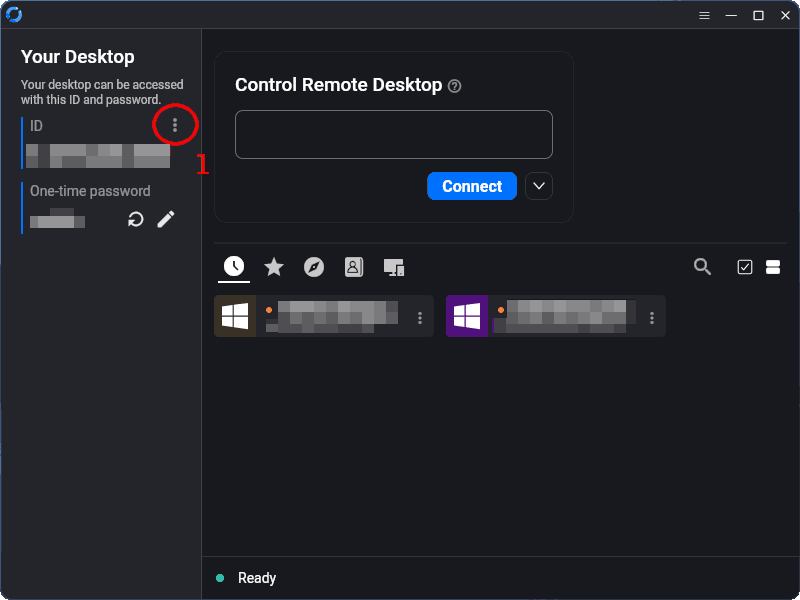Edit the one-time password with pencil icon

pyautogui.click(x=166, y=219)
